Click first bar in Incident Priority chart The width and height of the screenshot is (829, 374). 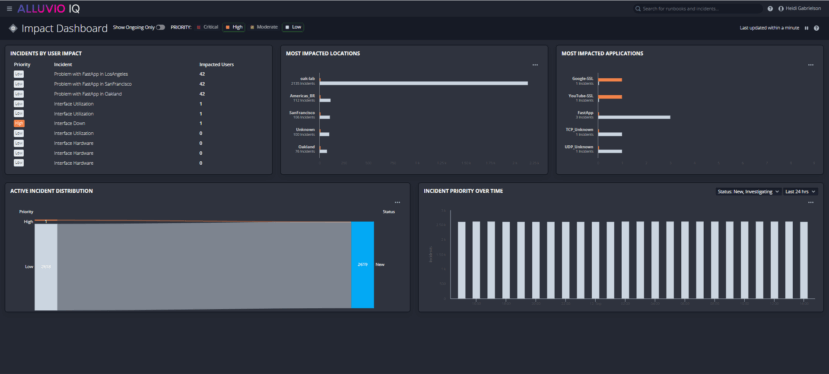tap(462, 260)
